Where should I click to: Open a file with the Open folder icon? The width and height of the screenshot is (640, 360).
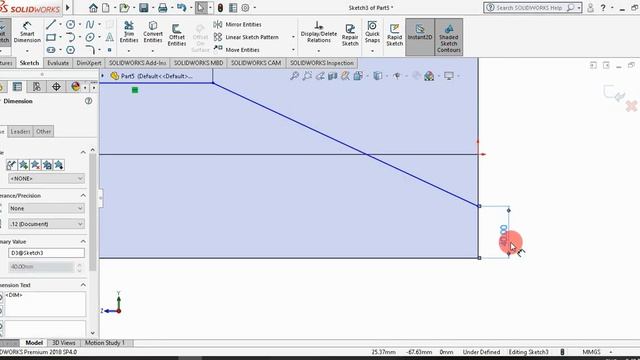124,7
